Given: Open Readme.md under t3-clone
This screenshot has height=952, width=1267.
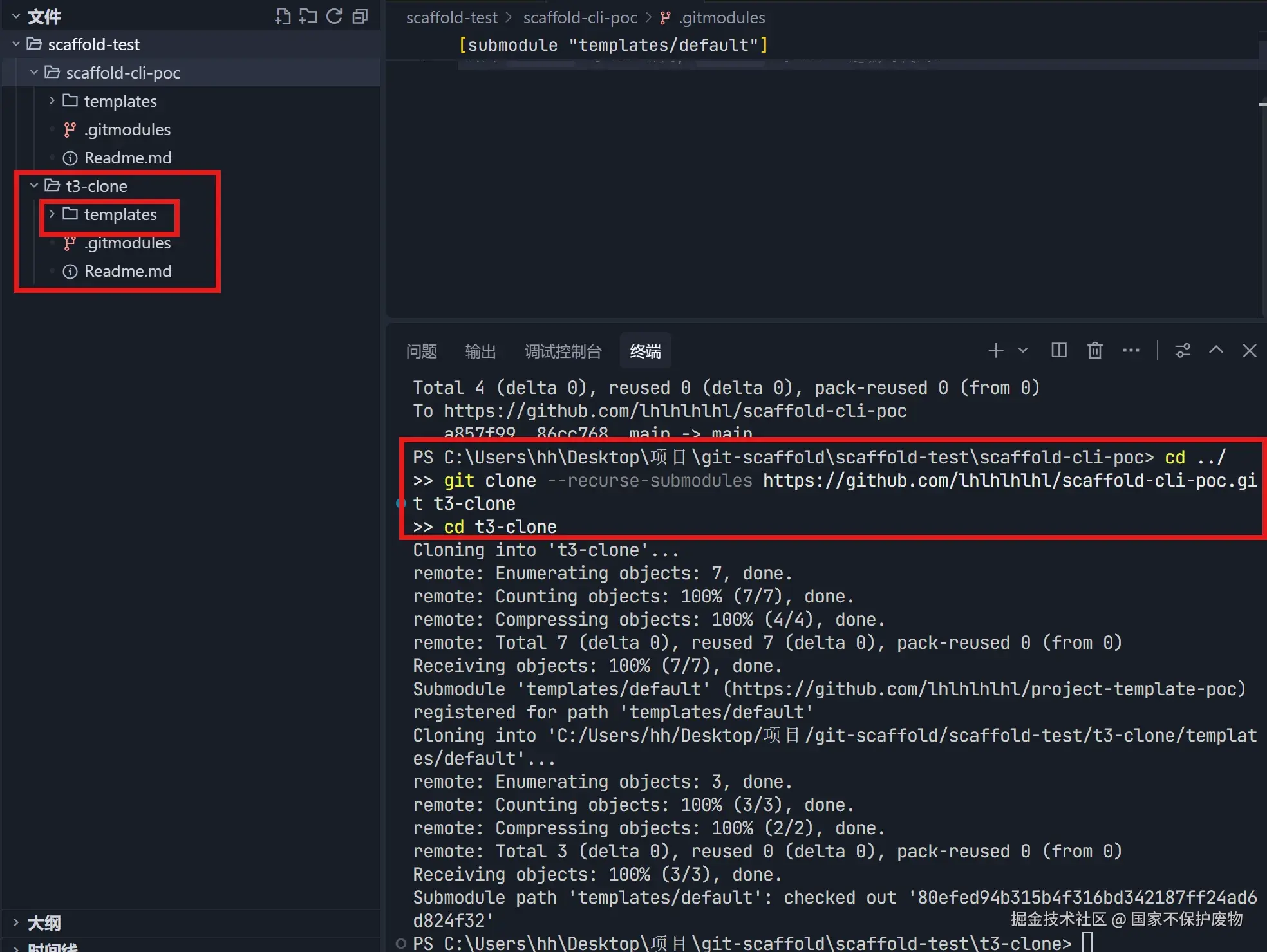Looking at the screenshot, I should point(127,271).
